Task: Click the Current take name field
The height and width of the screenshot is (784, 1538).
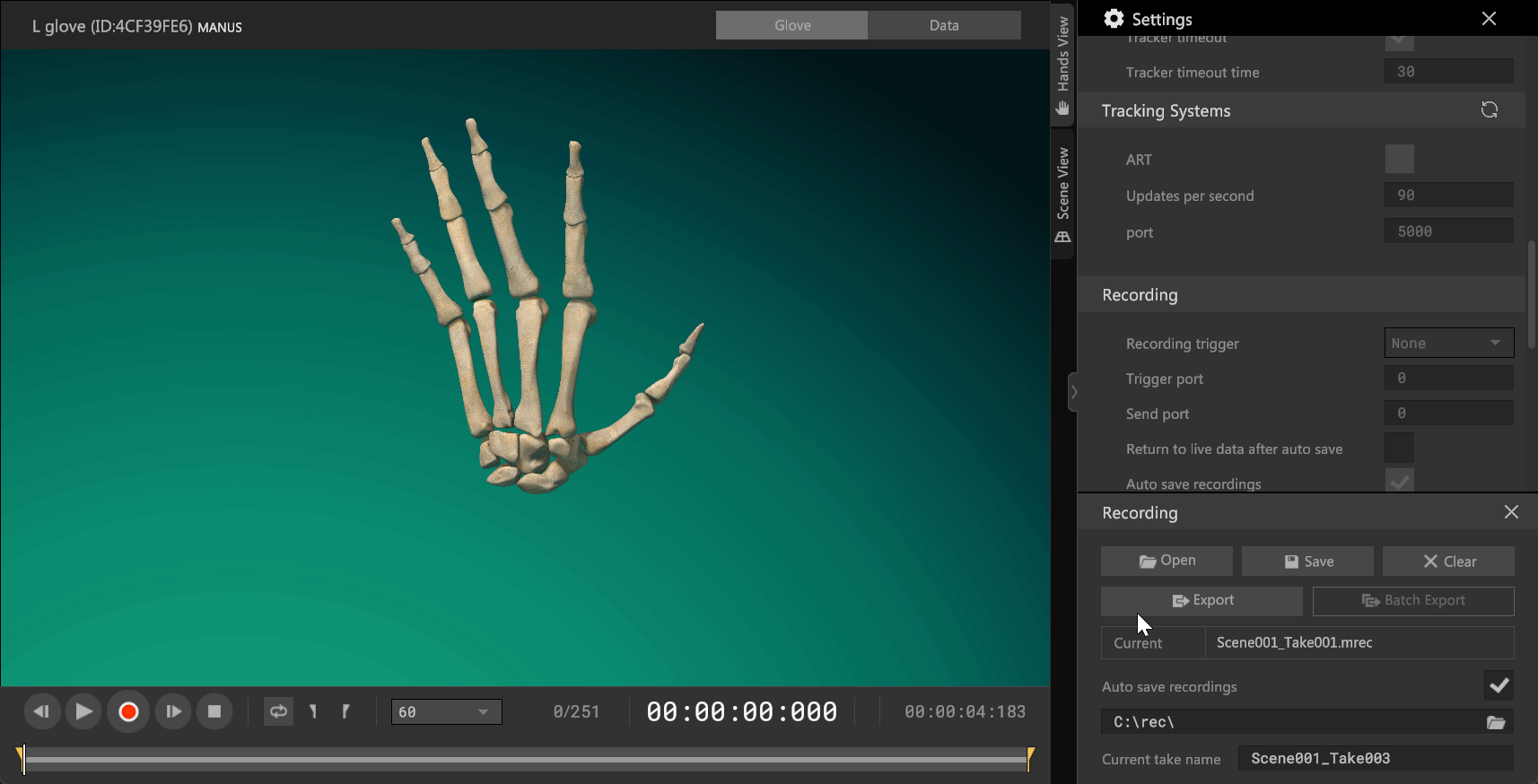Action: 1375,759
